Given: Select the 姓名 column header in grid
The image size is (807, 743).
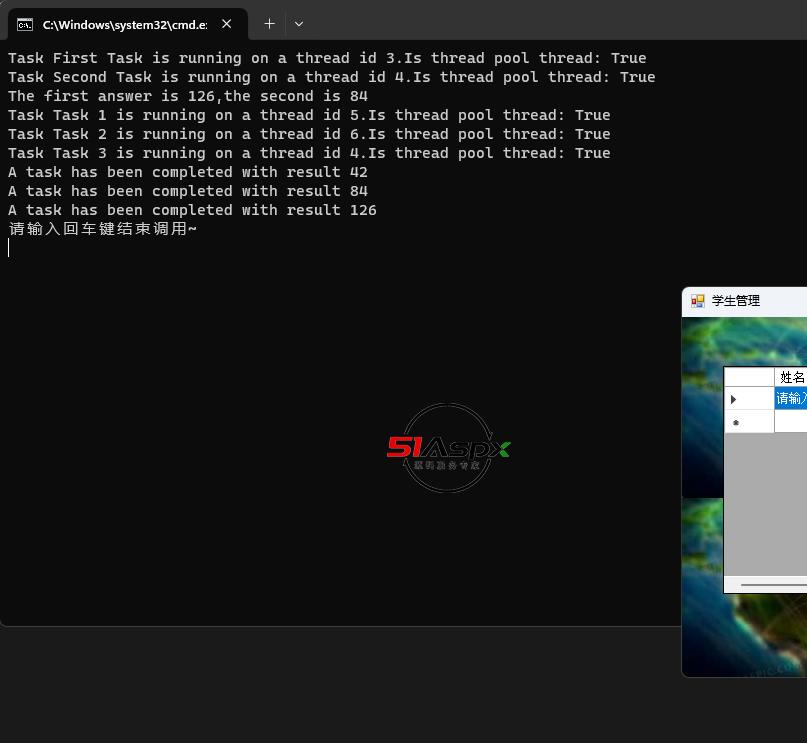Looking at the screenshot, I should [791, 377].
